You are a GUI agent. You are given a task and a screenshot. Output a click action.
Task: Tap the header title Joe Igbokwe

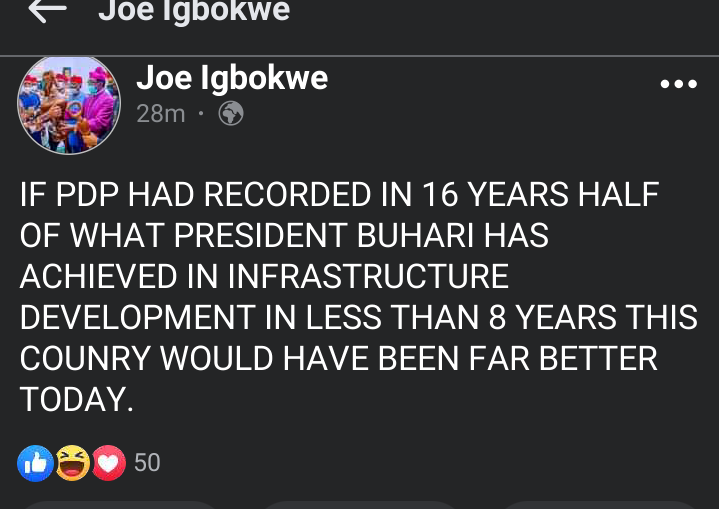(x=194, y=10)
